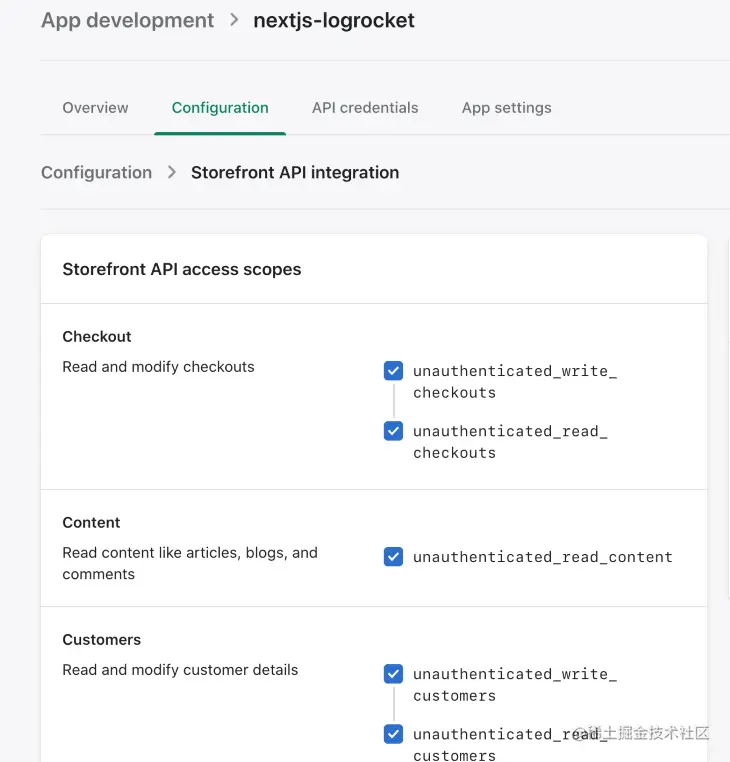The width and height of the screenshot is (730, 762).
Task: Toggle the unauthenticated_read_checkouts checkbox
Action: pos(393,431)
